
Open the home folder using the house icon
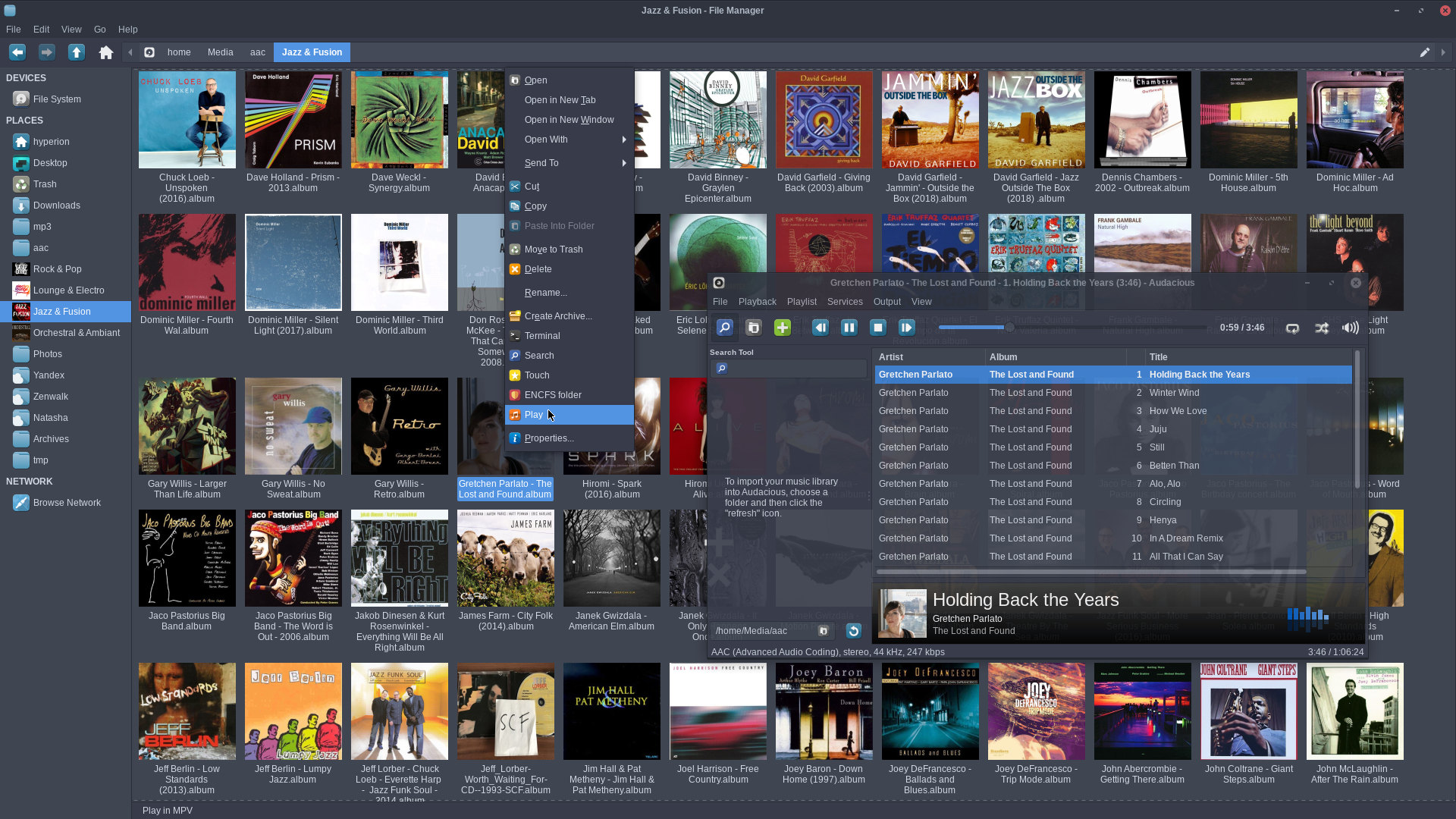[x=106, y=52]
